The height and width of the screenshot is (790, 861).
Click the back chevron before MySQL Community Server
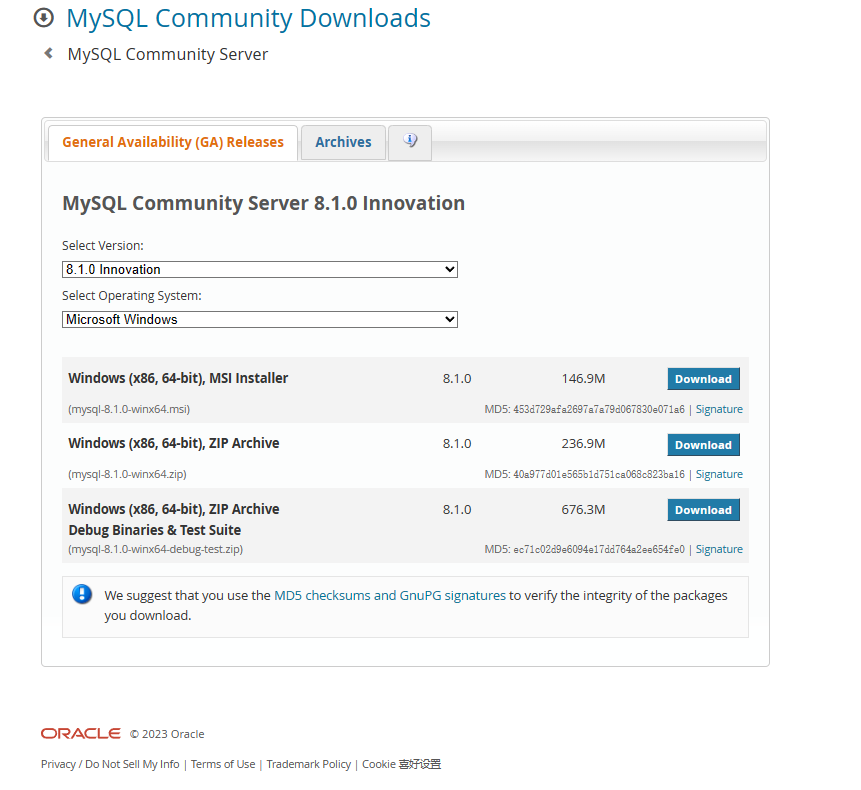pos(48,54)
